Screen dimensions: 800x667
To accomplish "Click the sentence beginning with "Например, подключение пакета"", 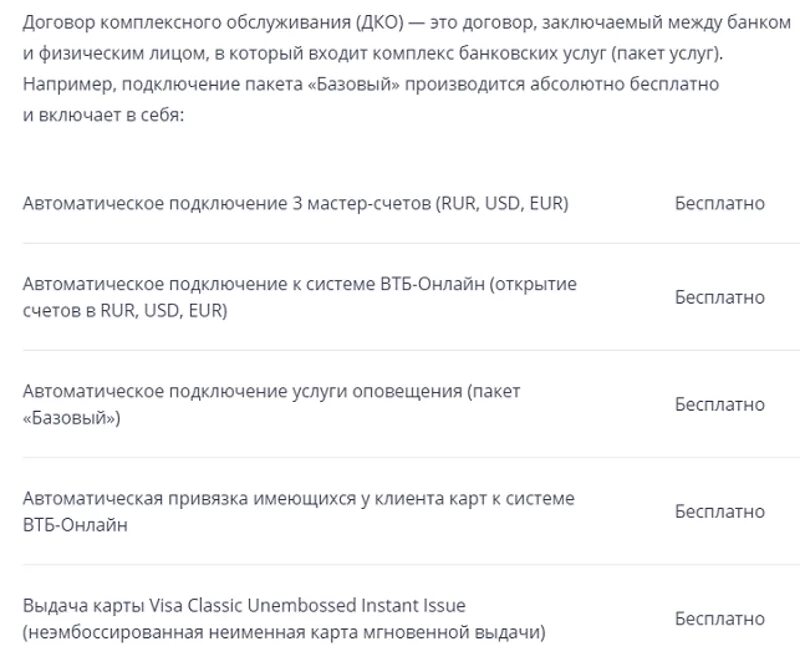I will point(370,84).
